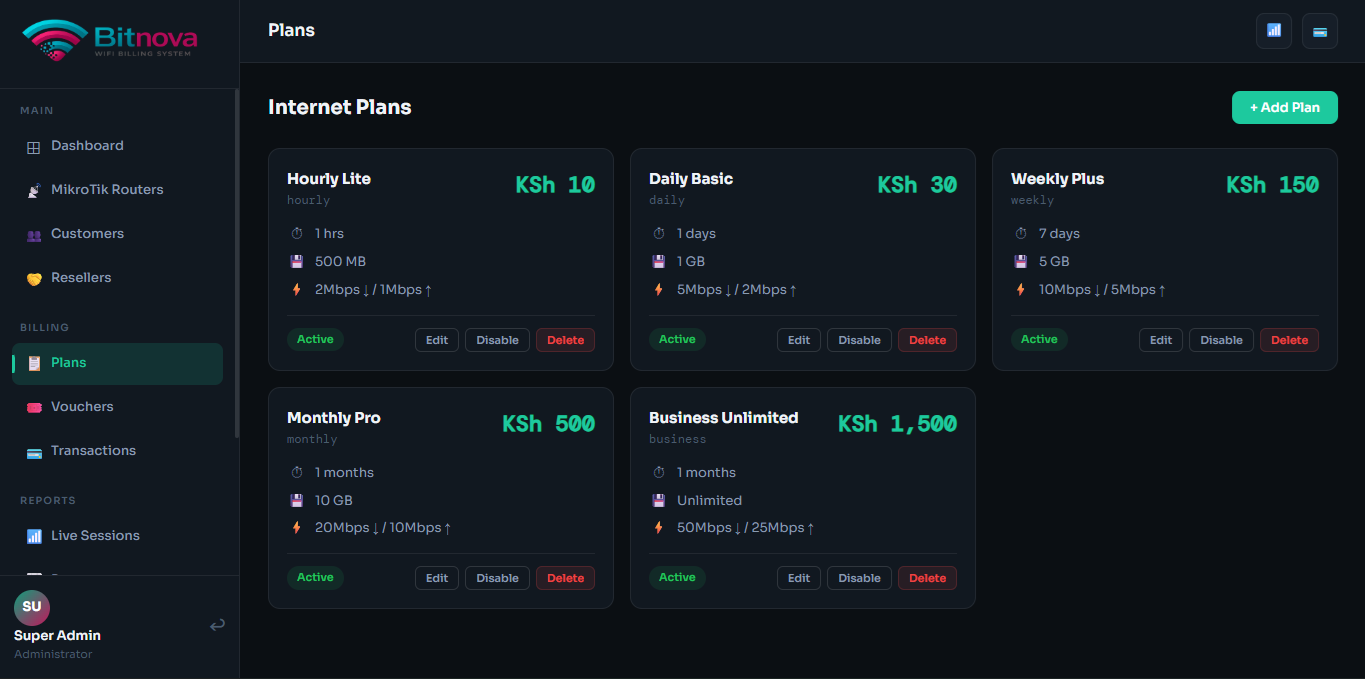Click the bar chart icon in header
Screen dimensions: 1365x679
[1274, 31]
